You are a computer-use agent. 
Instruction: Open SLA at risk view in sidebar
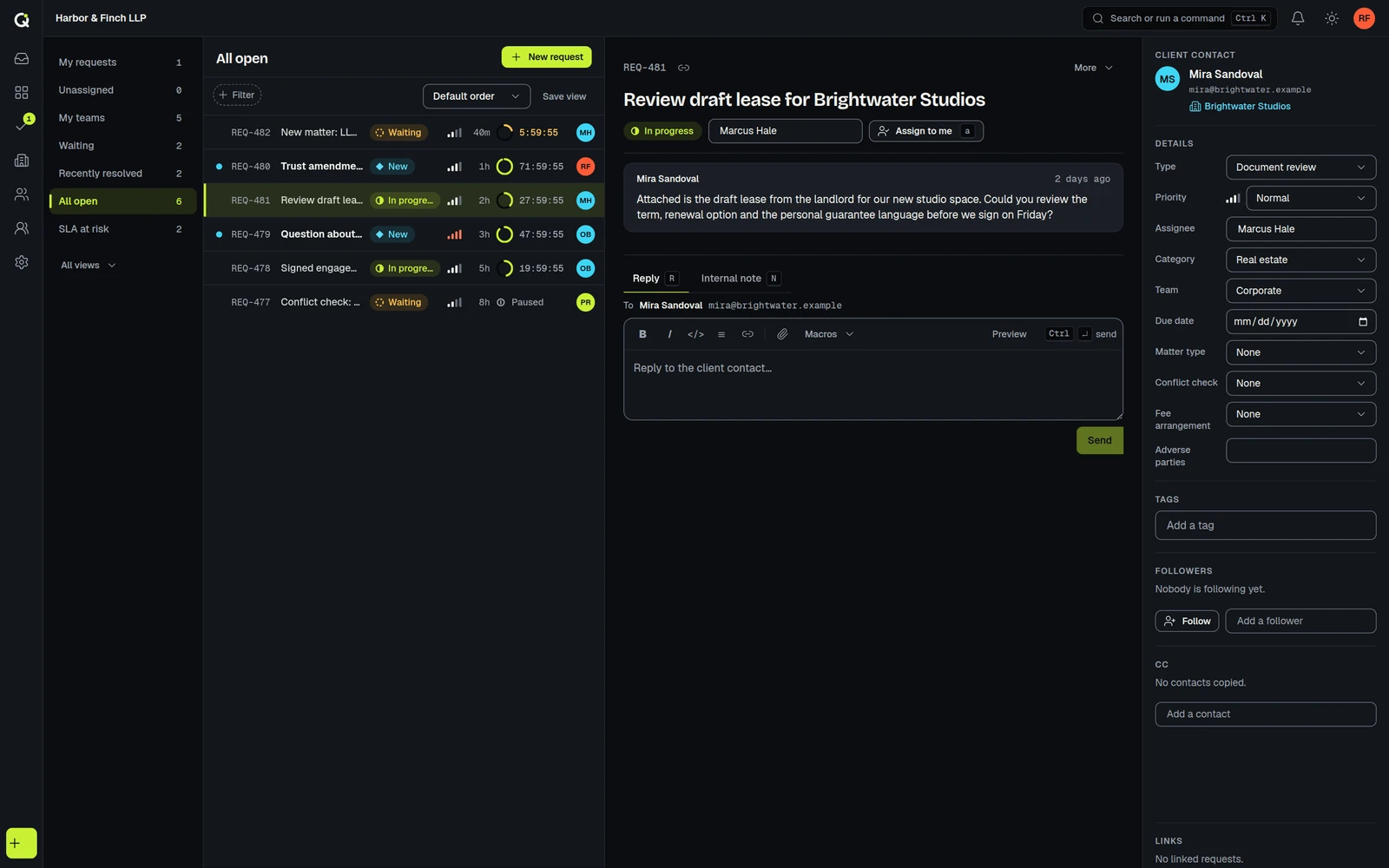click(122, 229)
